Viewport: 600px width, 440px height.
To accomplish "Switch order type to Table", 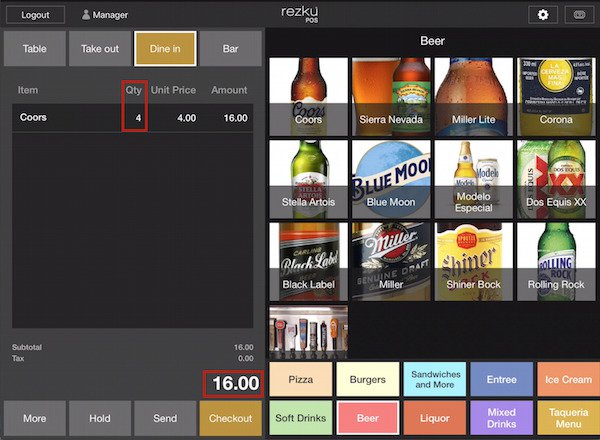I will tap(35, 49).
